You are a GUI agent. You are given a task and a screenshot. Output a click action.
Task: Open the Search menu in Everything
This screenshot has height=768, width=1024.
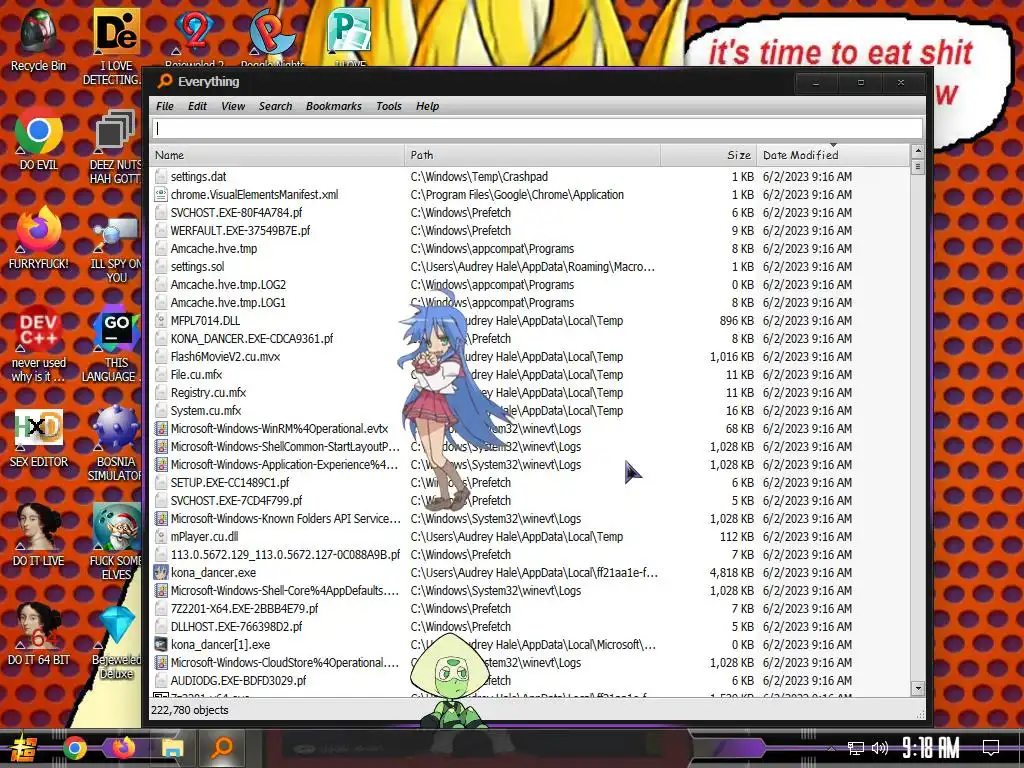276,106
